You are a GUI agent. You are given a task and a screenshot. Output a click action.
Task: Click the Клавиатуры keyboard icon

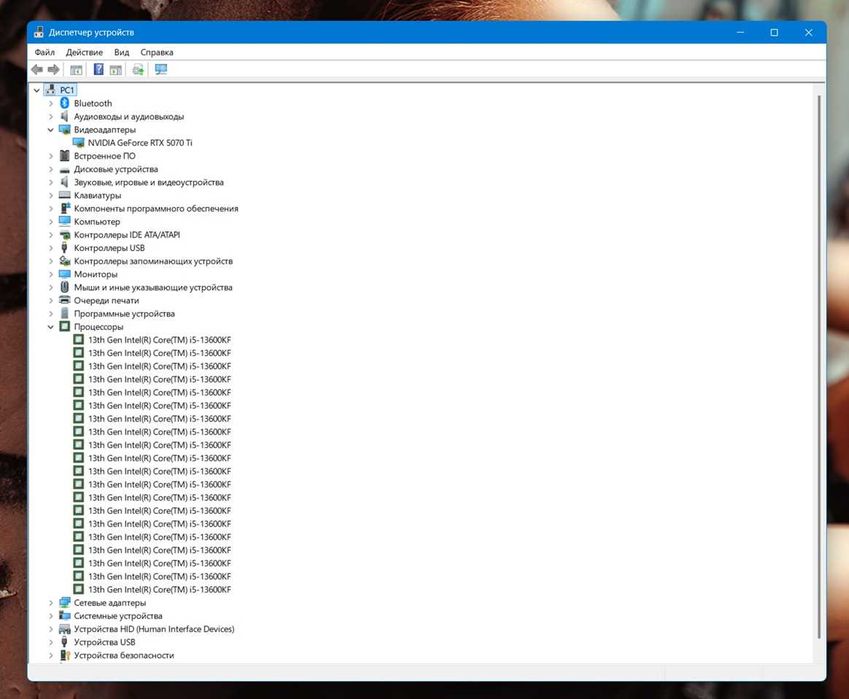(64, 195)
